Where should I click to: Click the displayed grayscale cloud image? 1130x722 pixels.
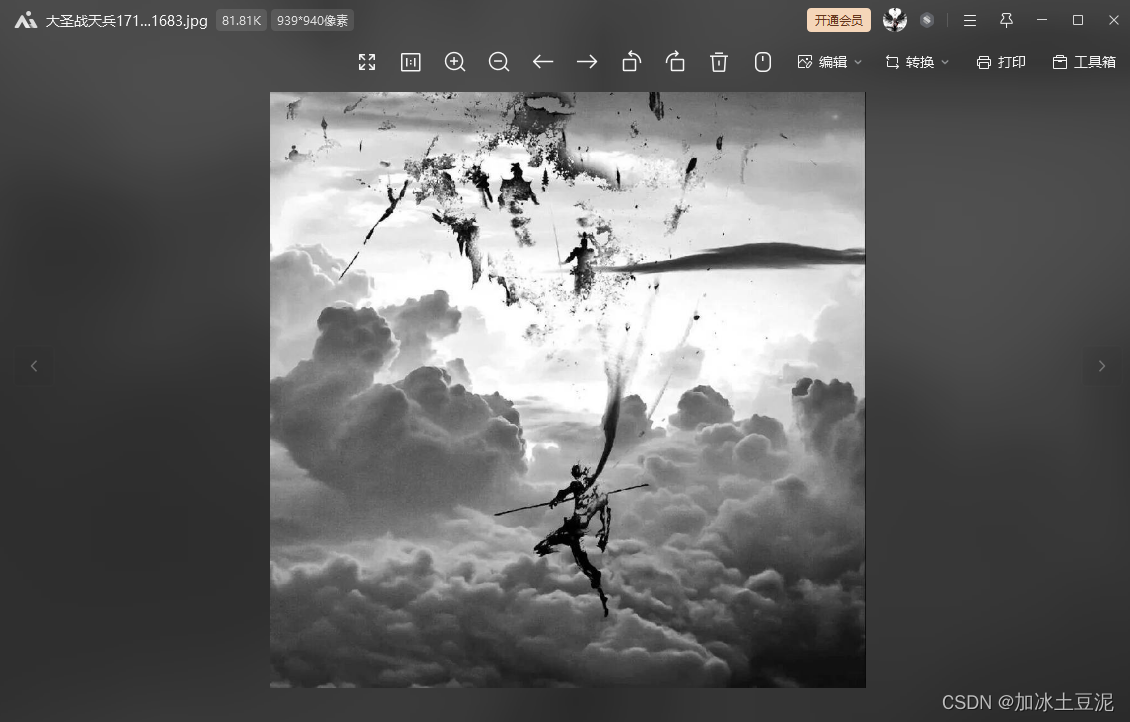[568, 390]
